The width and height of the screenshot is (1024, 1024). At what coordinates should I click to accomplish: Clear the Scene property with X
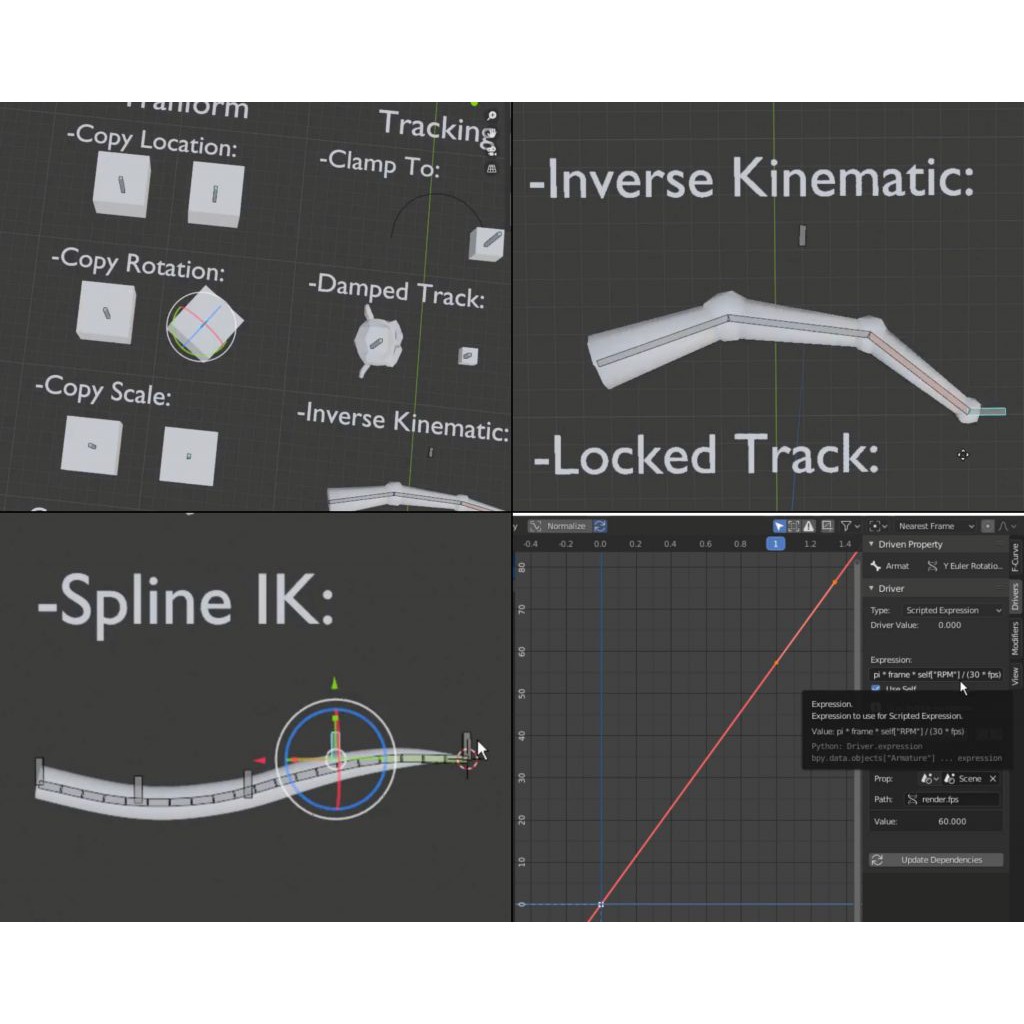(x=993, y=778)
